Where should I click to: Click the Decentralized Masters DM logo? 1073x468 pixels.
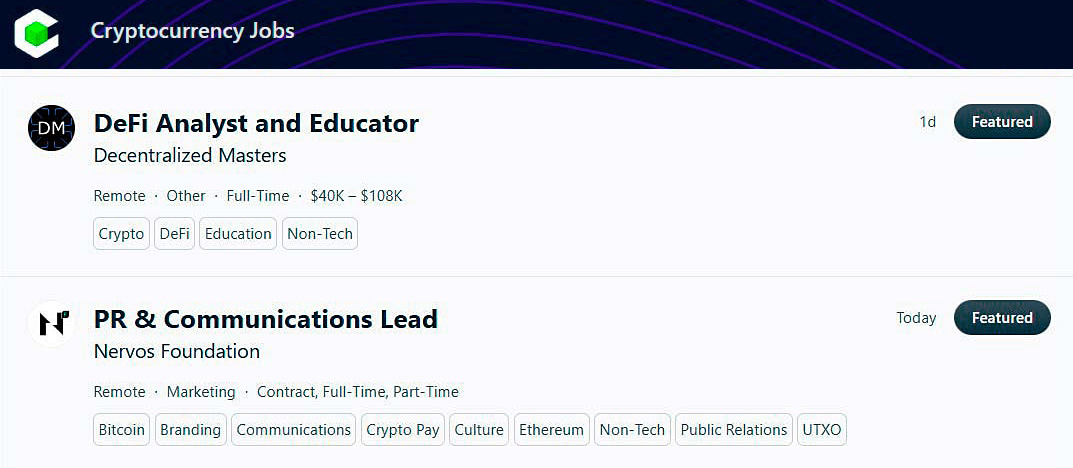pos(51,128)
